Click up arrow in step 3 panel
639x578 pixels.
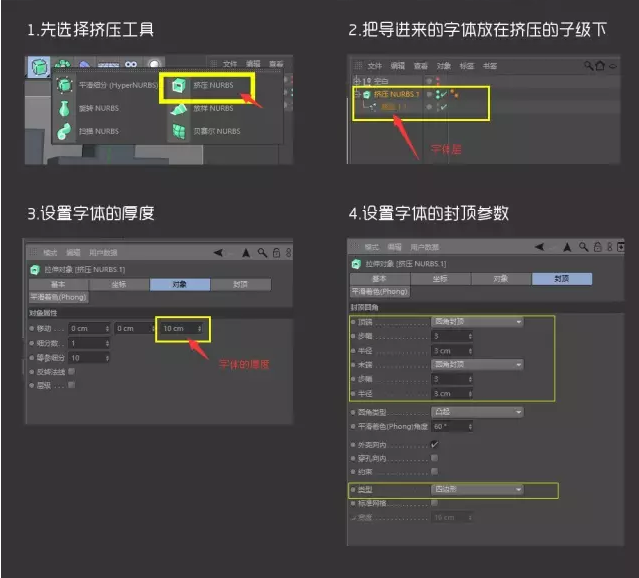246,253
